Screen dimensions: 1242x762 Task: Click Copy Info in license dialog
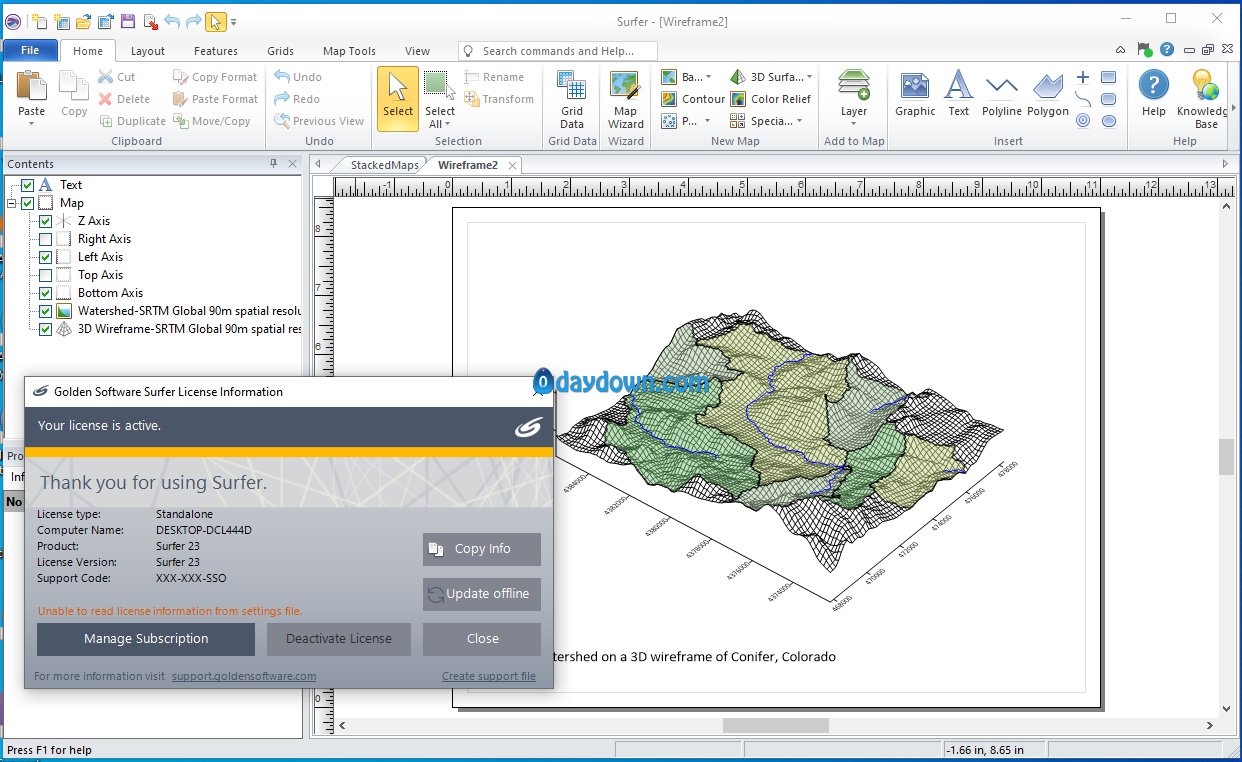click(x=482, y=549)
